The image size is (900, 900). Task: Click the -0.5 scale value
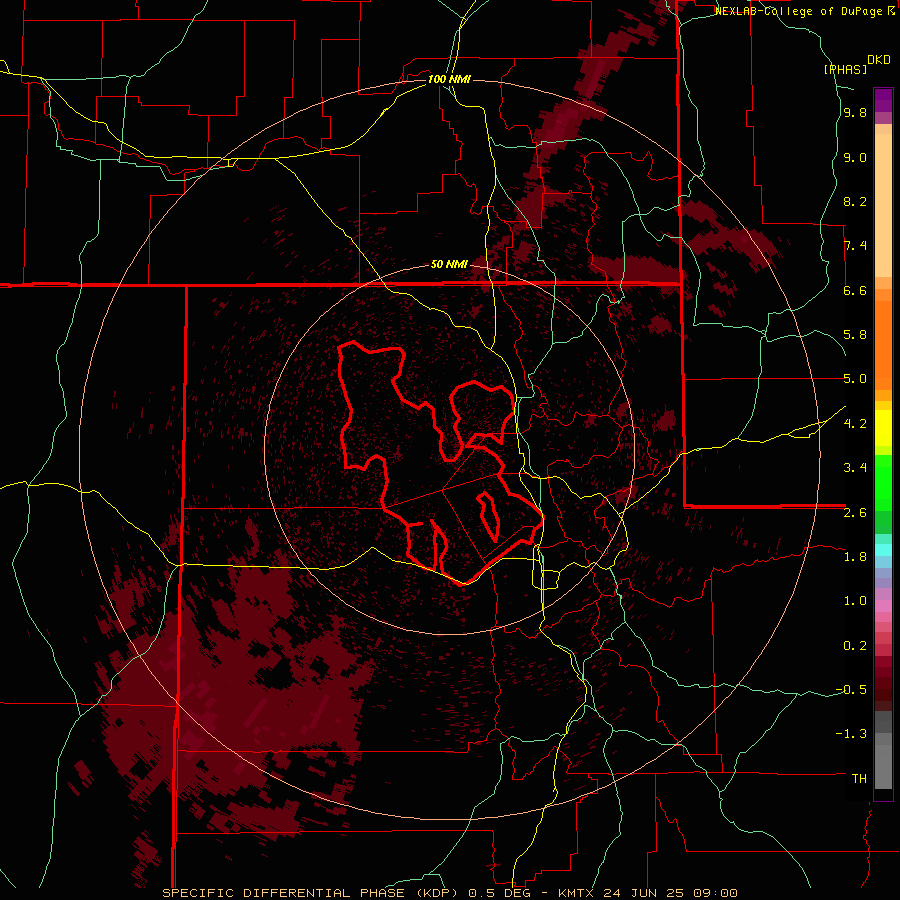point(851,690)
